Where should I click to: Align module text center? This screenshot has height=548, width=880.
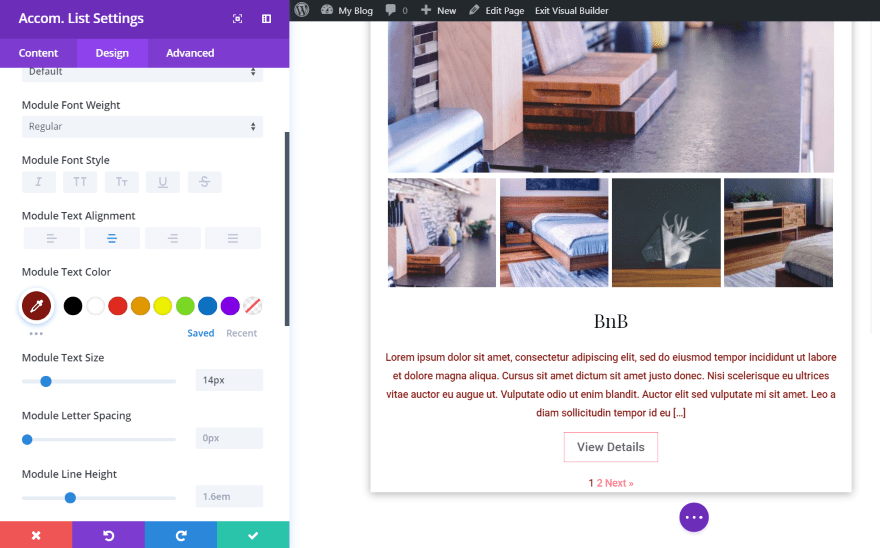(112, 238)
